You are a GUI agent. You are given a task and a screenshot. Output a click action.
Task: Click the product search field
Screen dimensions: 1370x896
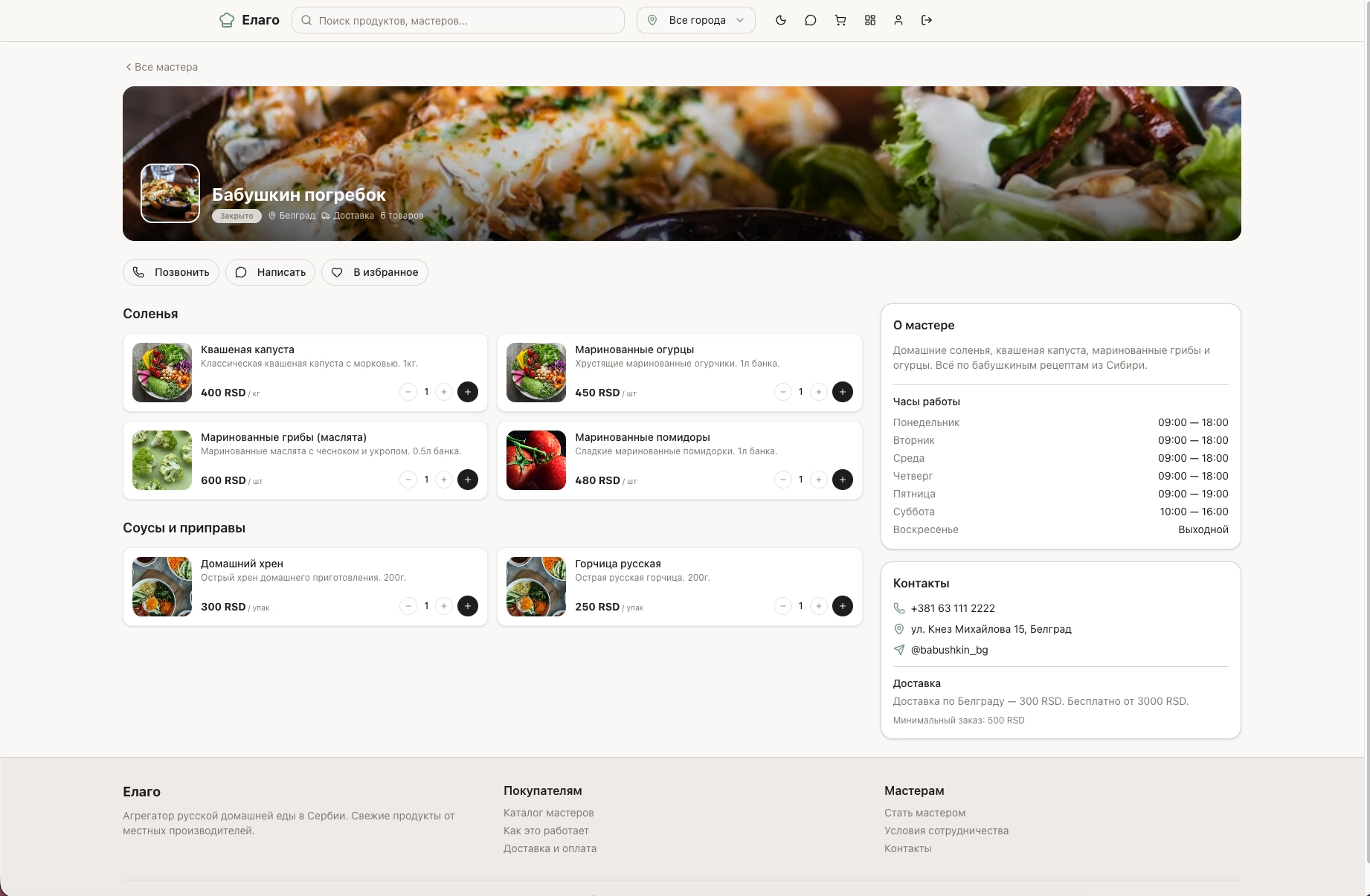(458, 20)
